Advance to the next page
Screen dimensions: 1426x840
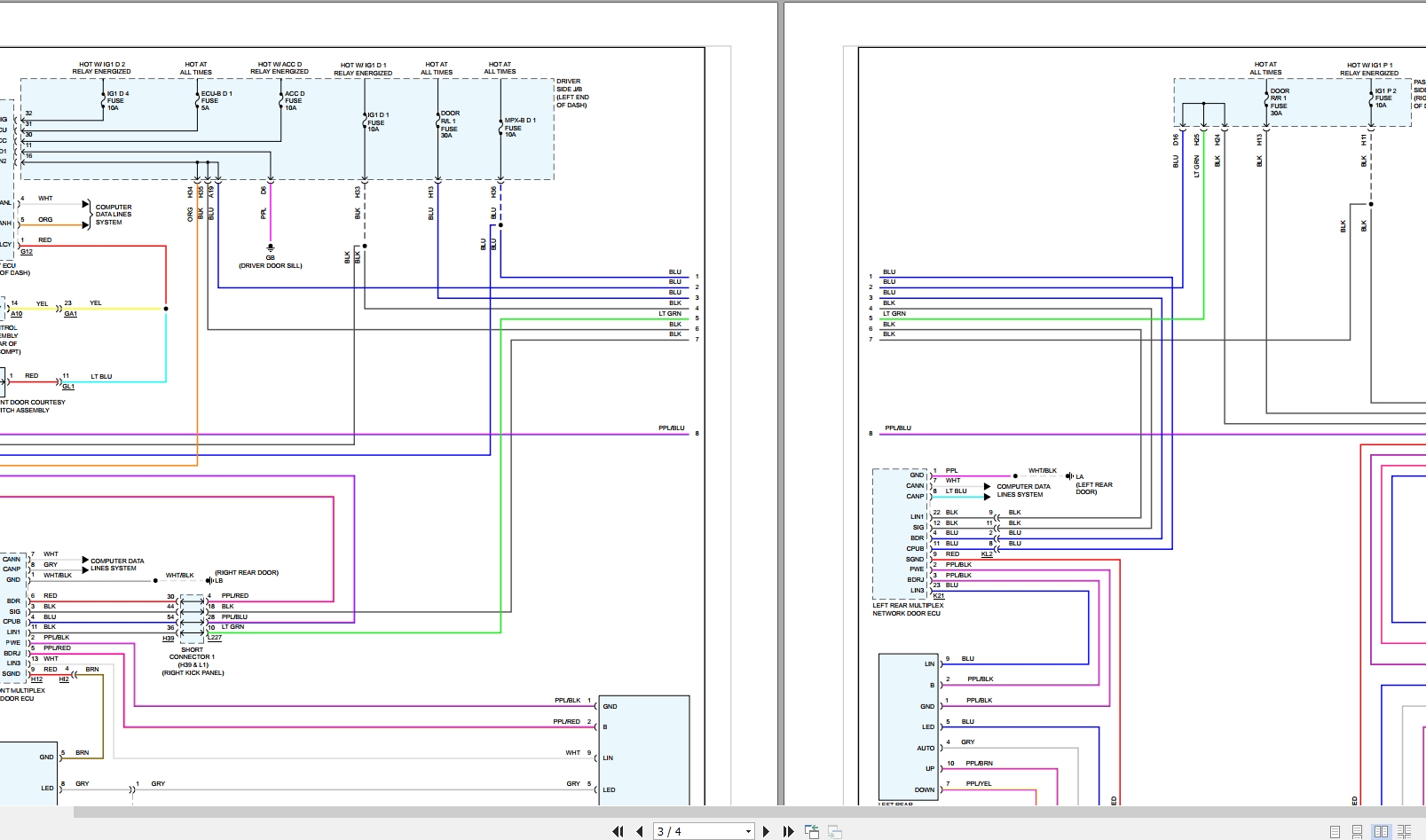click(766, 831)
